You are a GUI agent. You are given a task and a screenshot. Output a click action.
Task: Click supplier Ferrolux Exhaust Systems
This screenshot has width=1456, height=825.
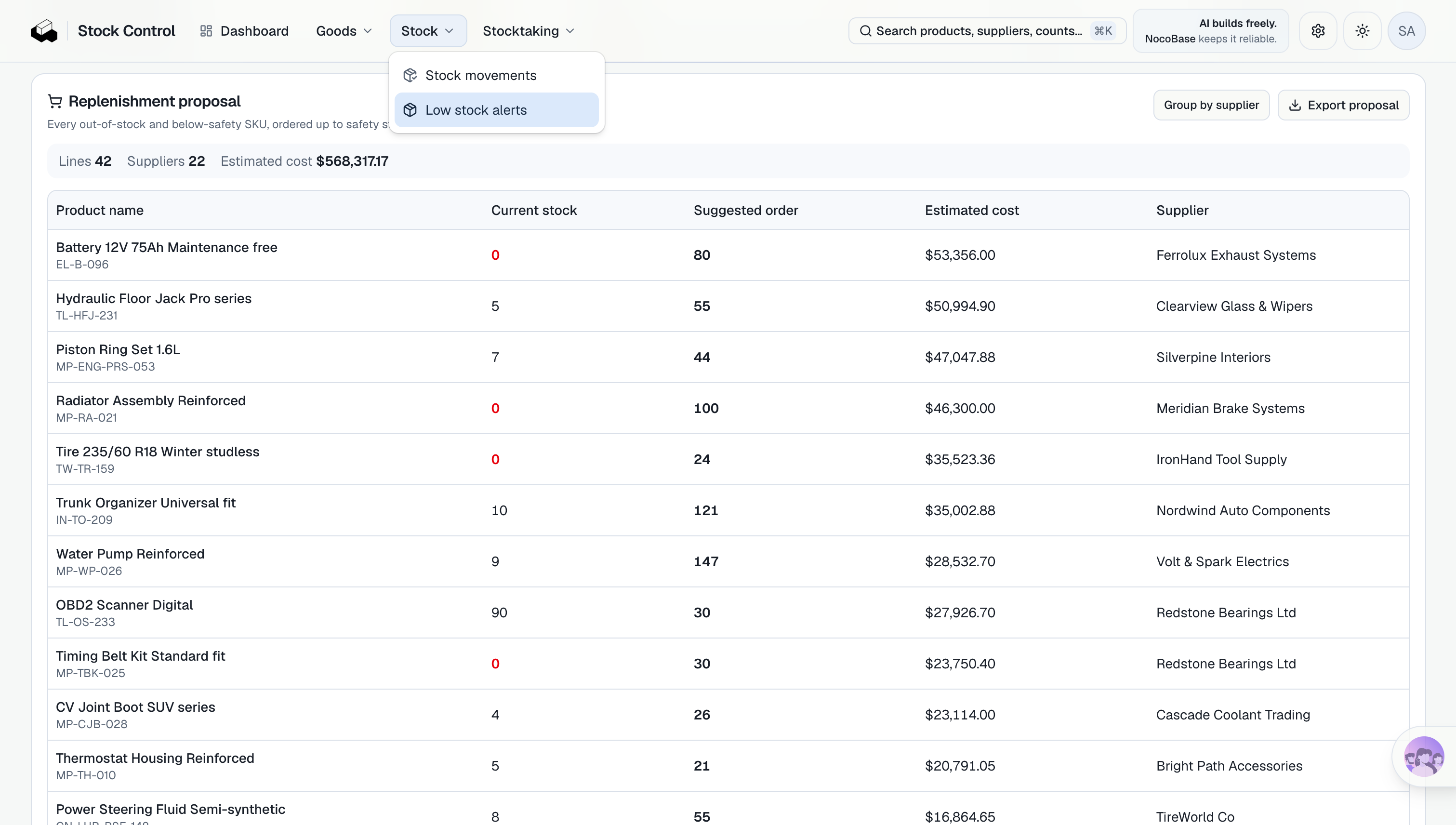(1236, 255)
